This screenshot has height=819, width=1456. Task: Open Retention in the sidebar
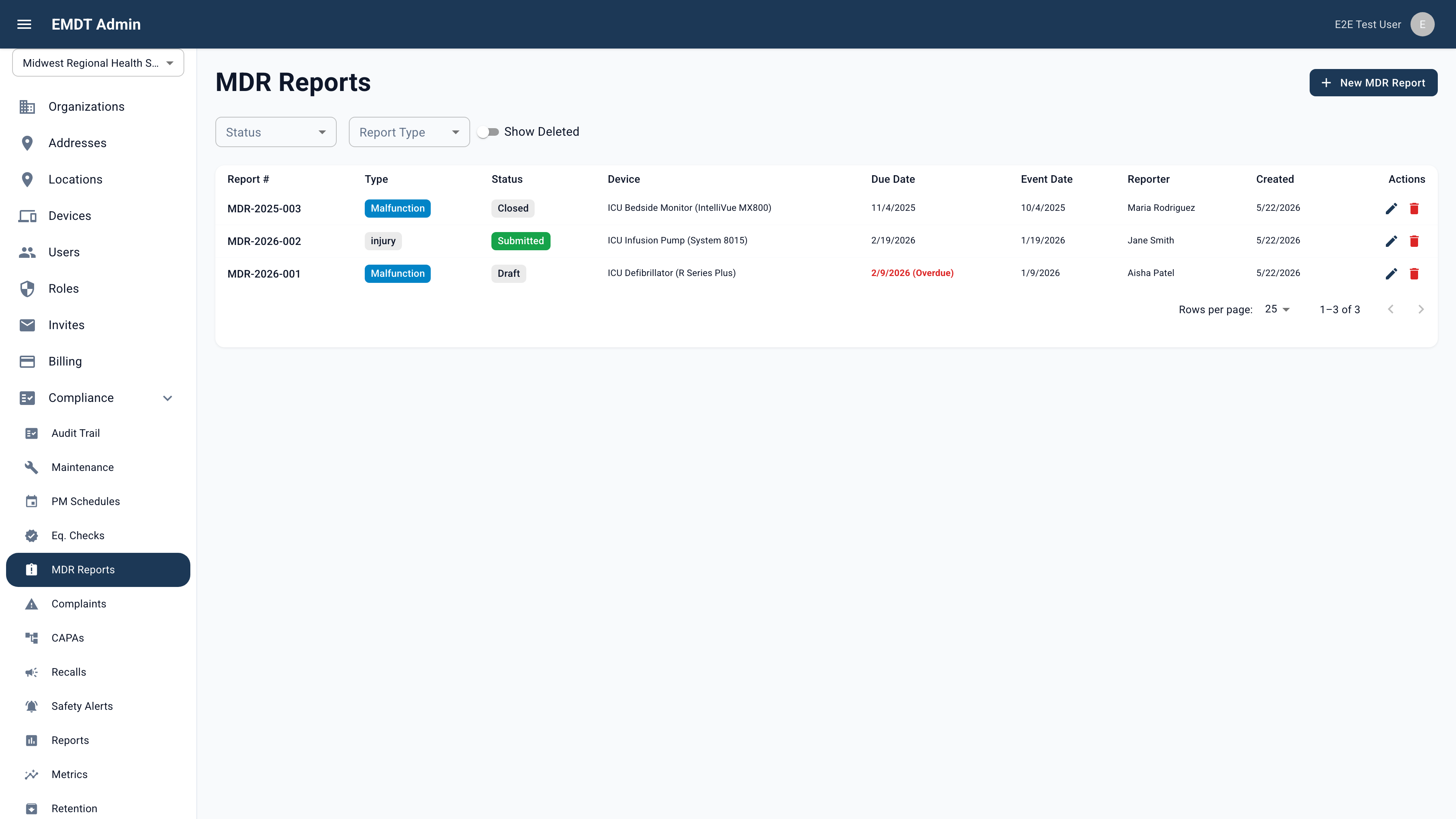pyautogui.click(x=98, y=809)
